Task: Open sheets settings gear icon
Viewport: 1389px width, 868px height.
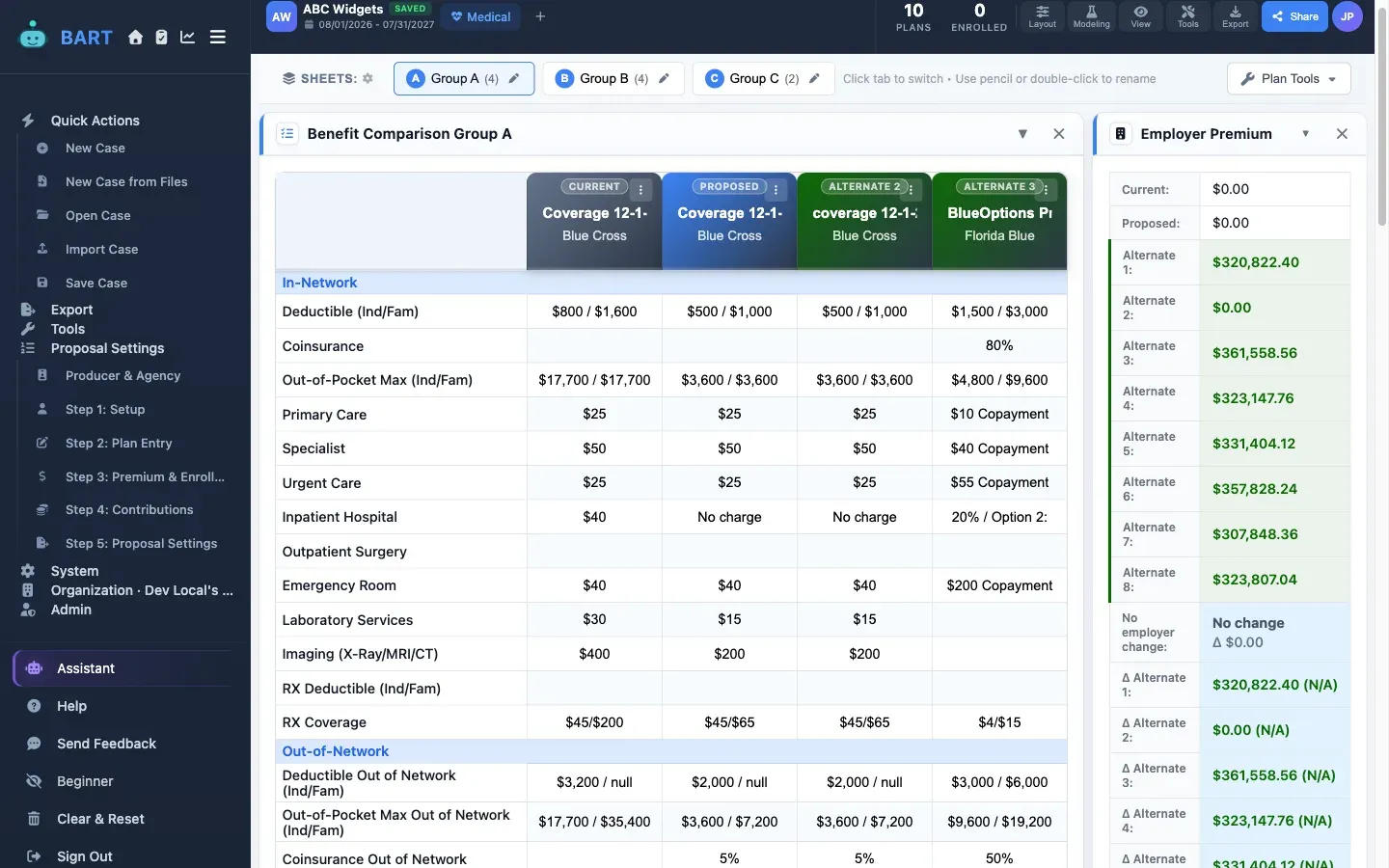Action: [368, 78]
